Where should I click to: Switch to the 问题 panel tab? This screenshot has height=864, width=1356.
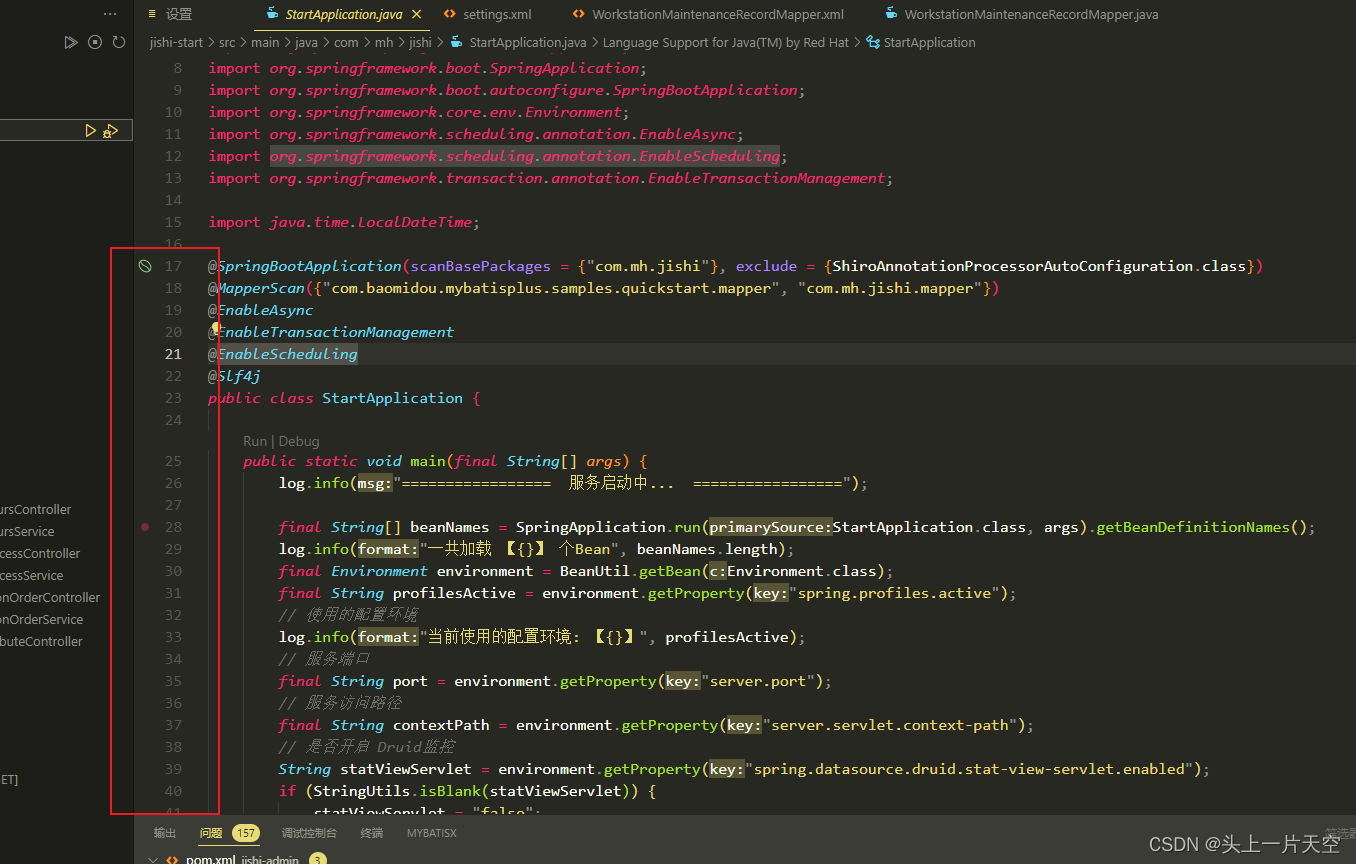[x=211, y=833]
